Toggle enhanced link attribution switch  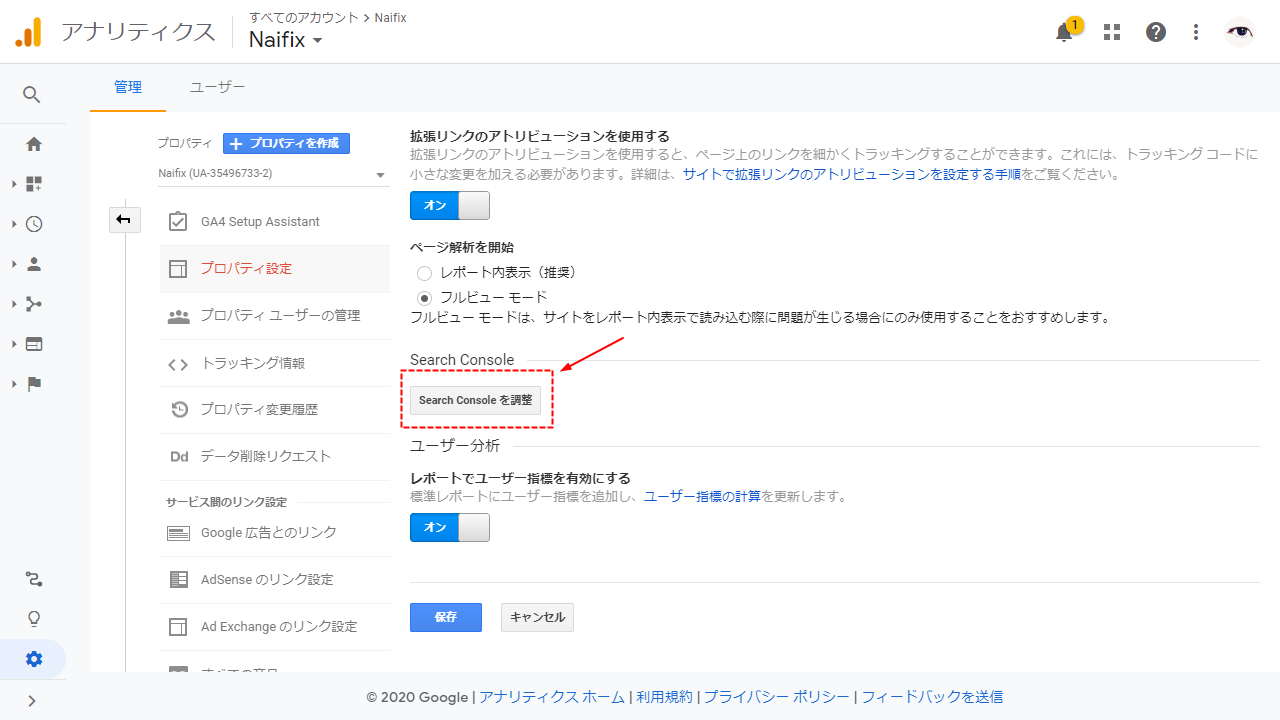click(450, 205)
